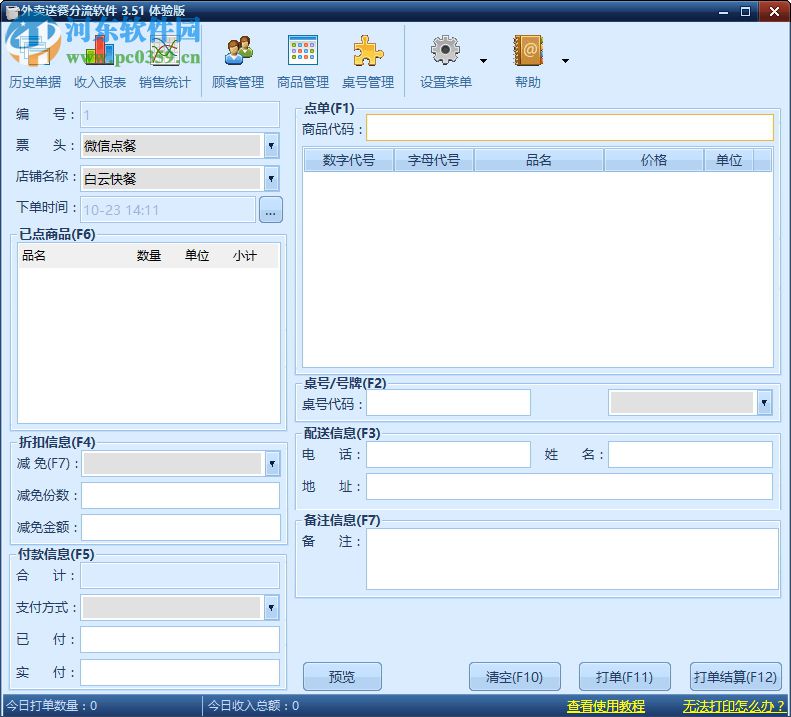
Task: Open the dropdown beside 桌号代码
Action: pos(764,403)
